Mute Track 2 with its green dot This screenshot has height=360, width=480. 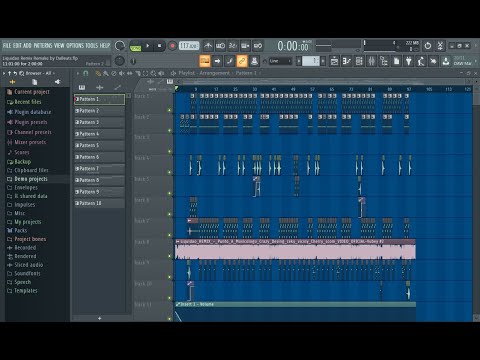[169, 131]
